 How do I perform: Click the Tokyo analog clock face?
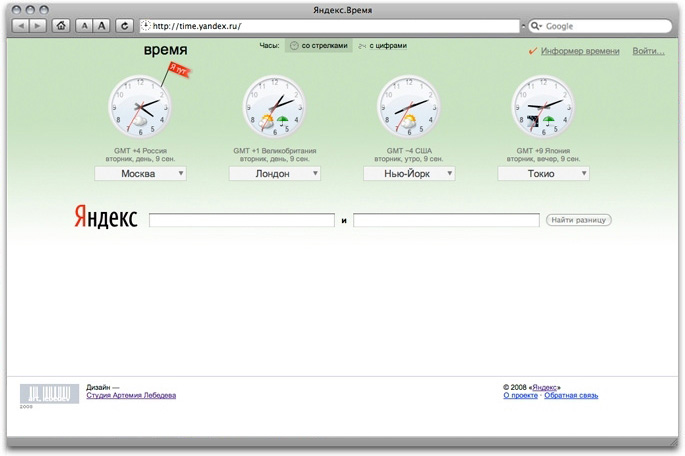pos(543,107)
